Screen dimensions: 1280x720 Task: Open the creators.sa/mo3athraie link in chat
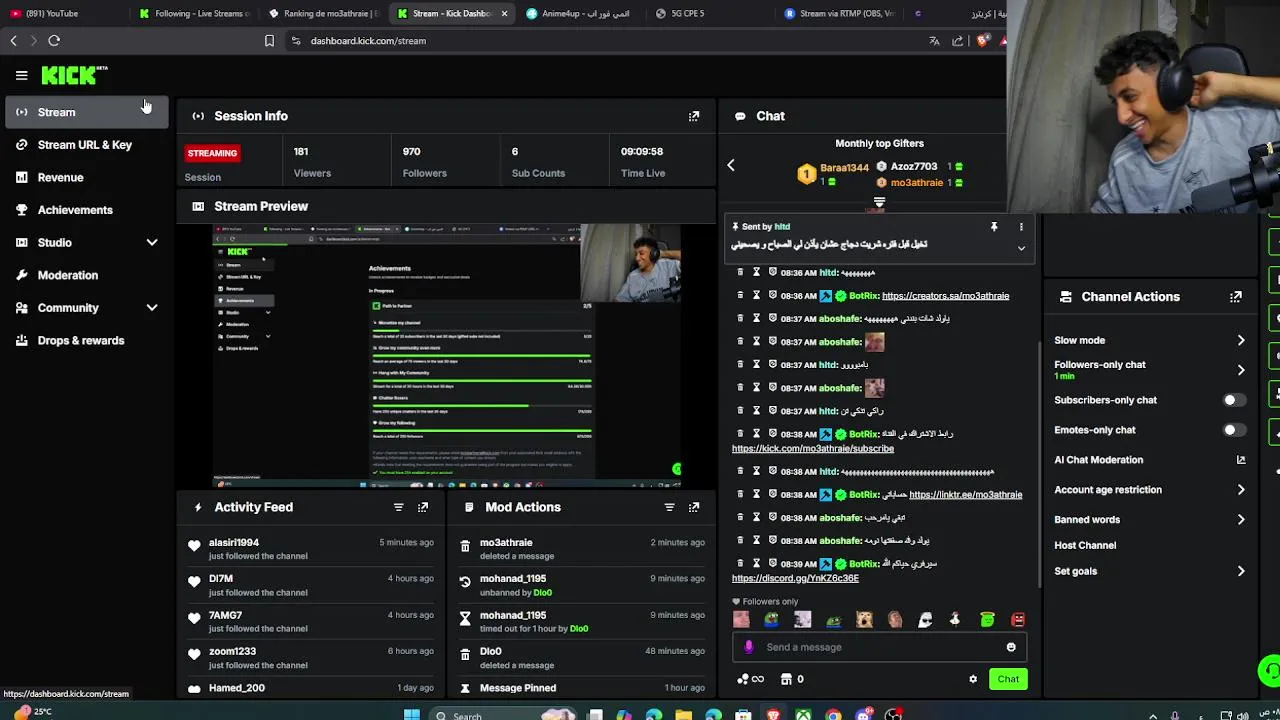pos(945,296)
